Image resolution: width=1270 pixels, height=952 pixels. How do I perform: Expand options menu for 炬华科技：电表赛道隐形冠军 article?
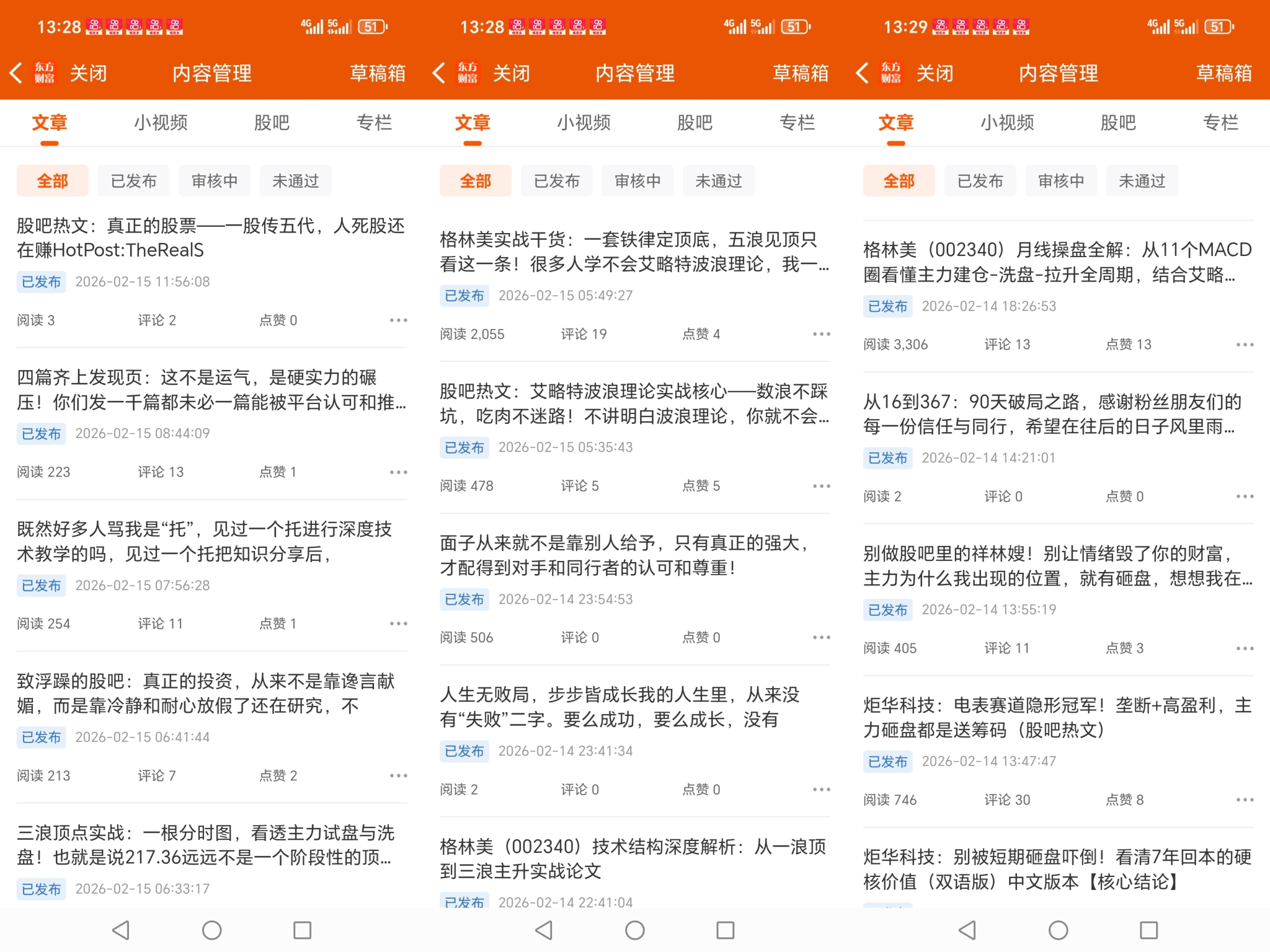tap(1245, 800)
